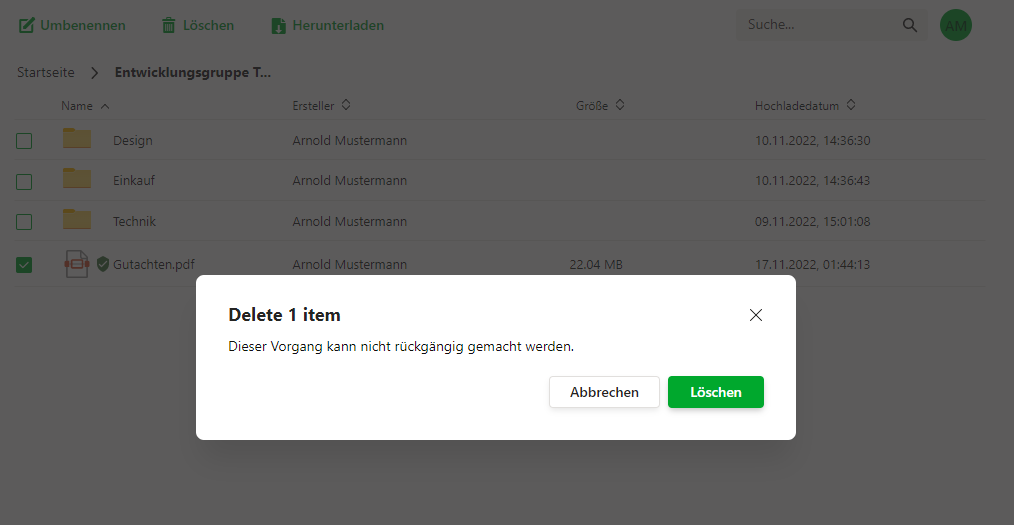Viewport: 1014px width, 525px height.
Task: Toggle sort arrows on Größe column
Action: coord(620,105)
